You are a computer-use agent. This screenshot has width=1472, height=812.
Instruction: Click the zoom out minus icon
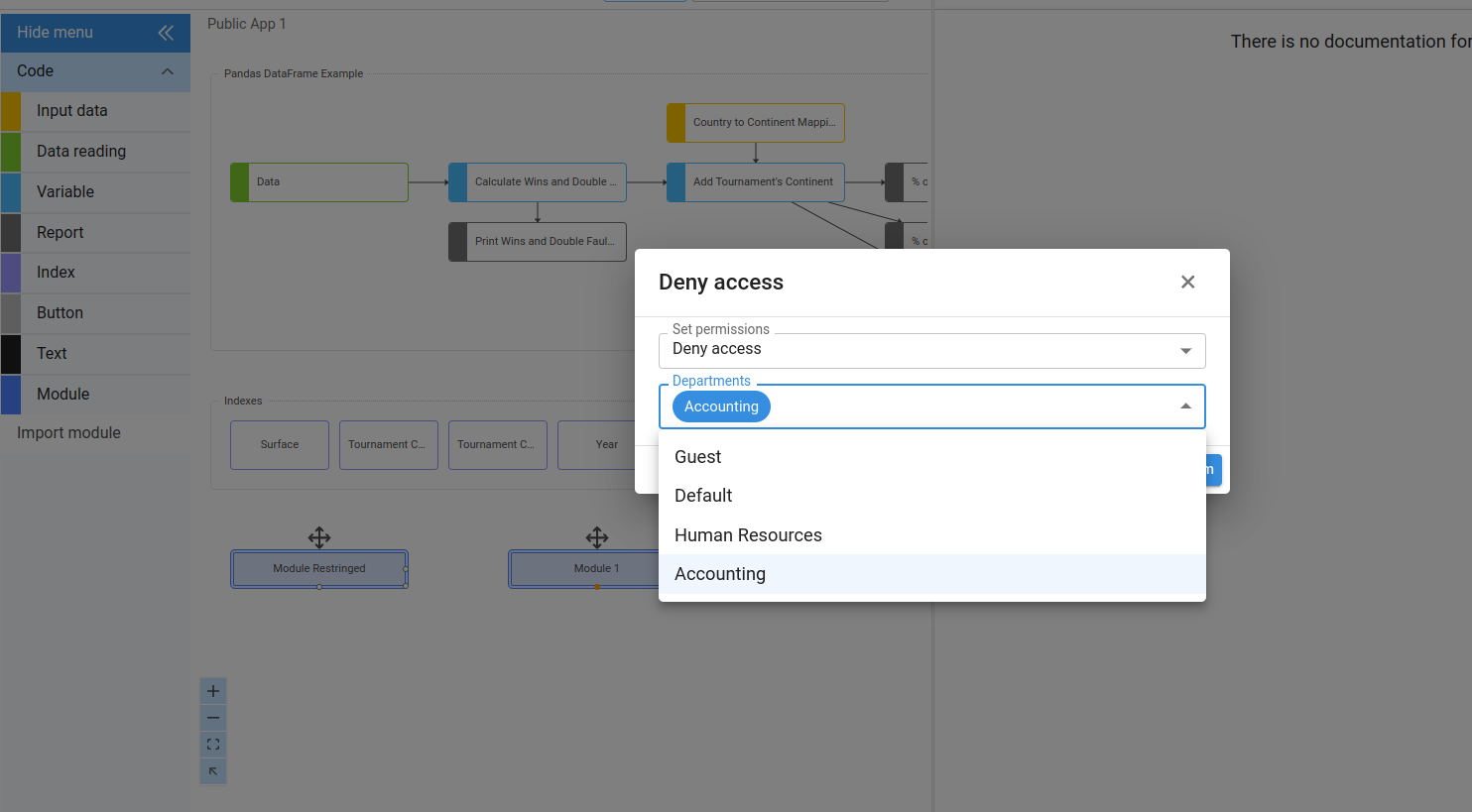click(x=213, y=718)
